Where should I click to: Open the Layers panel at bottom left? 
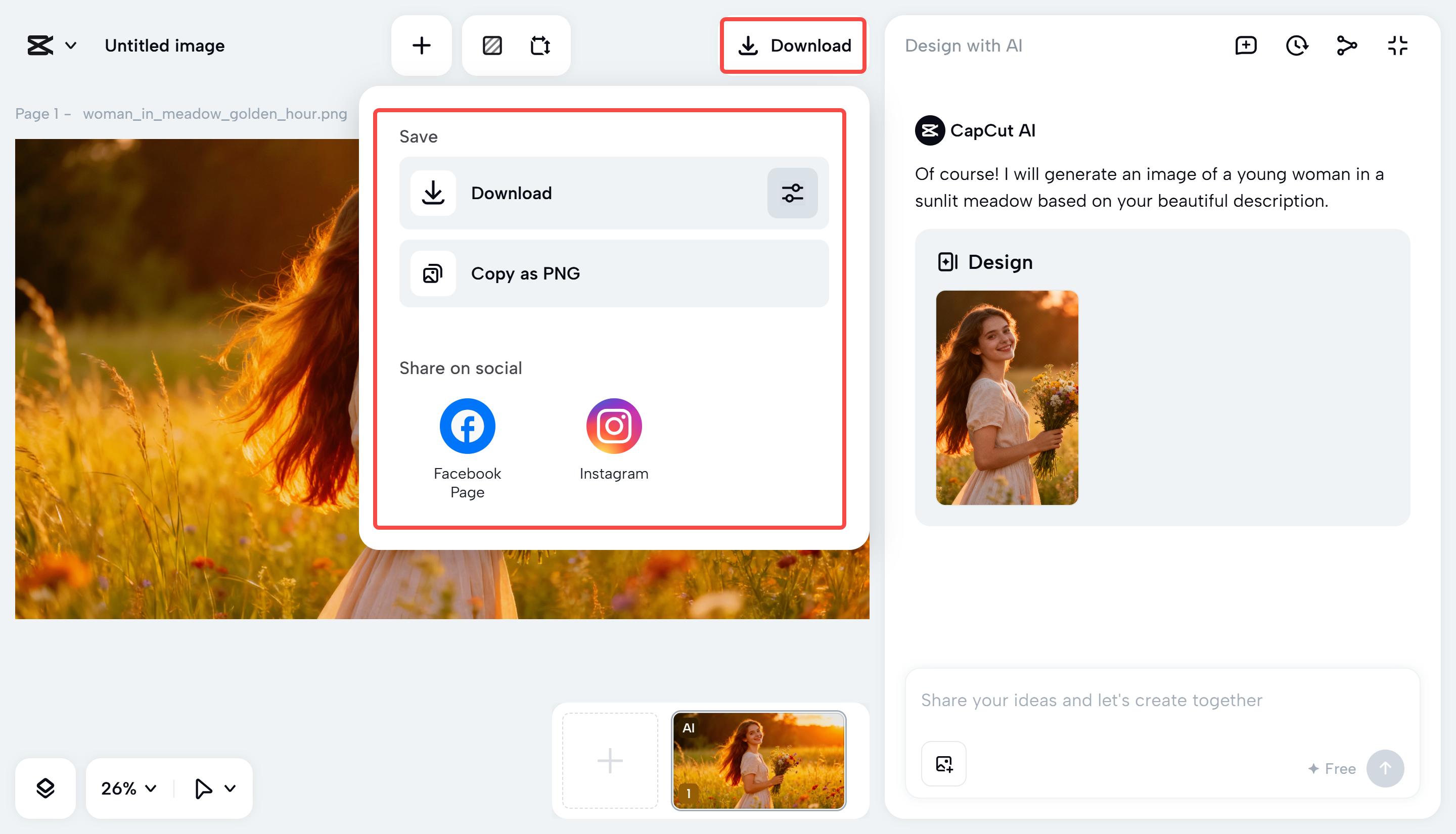45,787
